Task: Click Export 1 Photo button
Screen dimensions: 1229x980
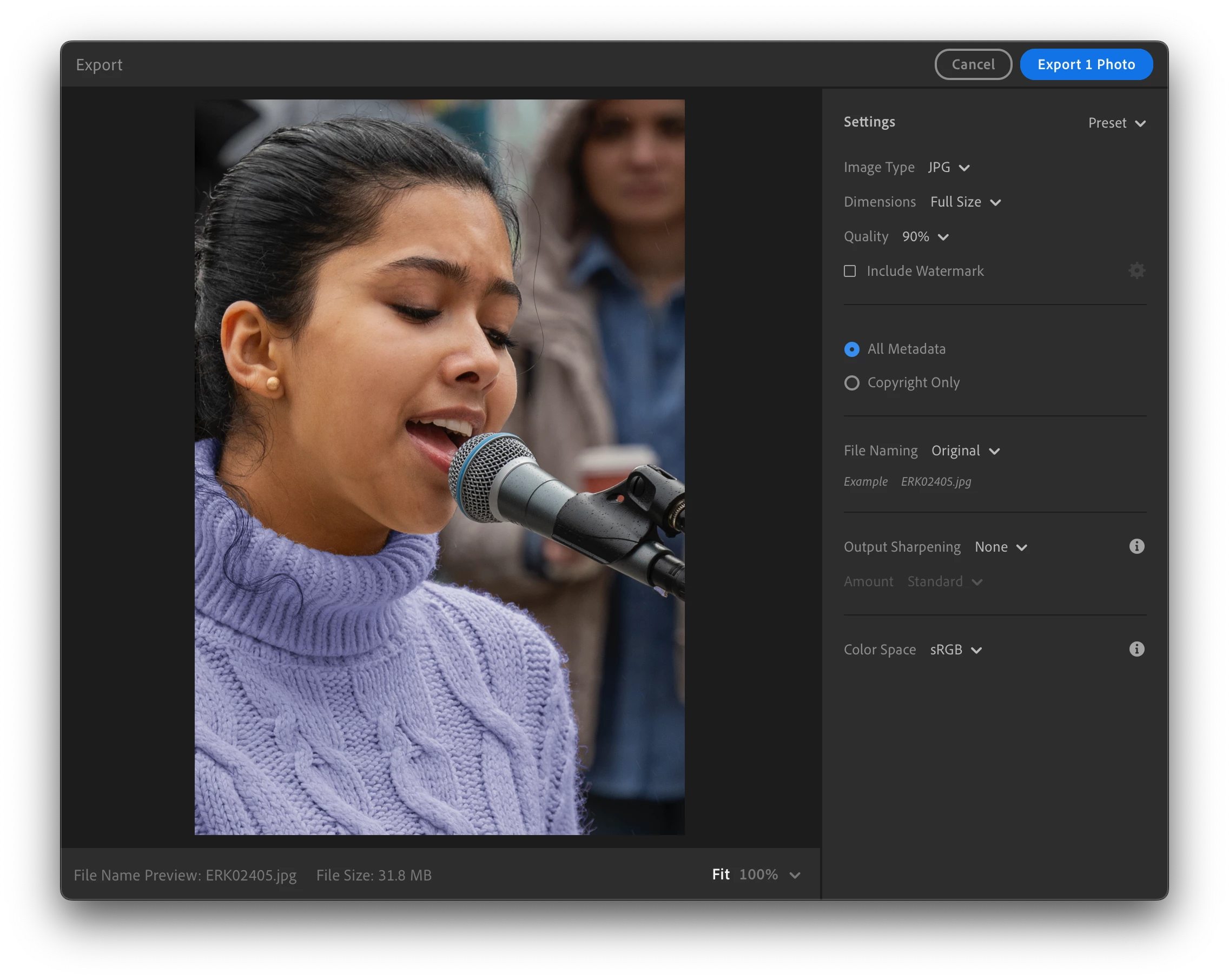Action: 1086,64
